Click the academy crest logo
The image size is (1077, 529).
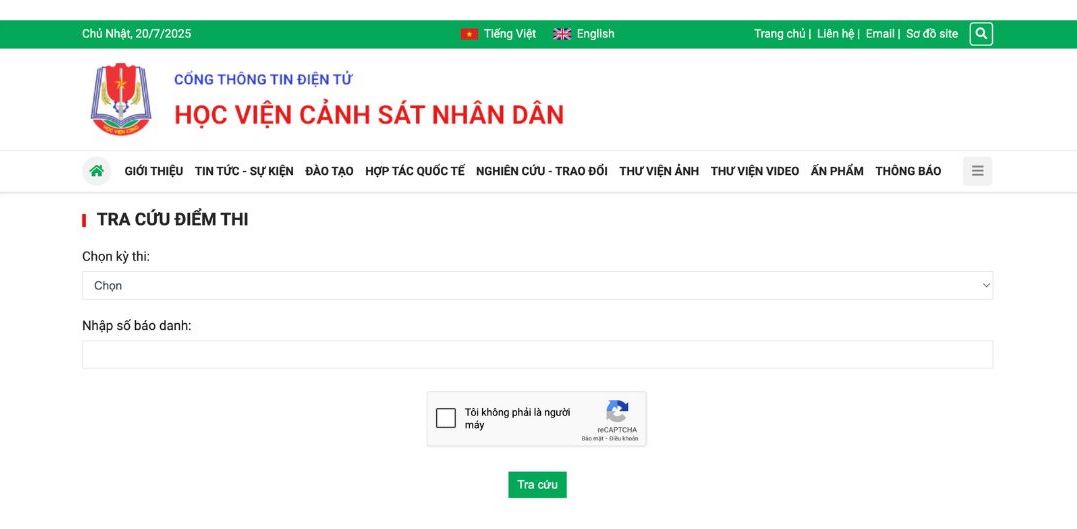pos(121,100)
